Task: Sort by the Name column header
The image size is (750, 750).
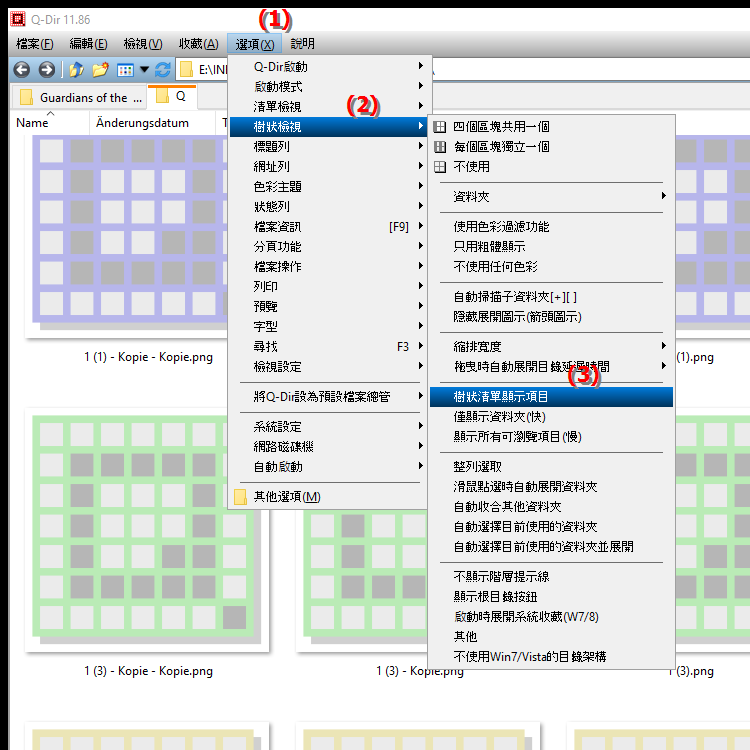Action: [49, 122]
